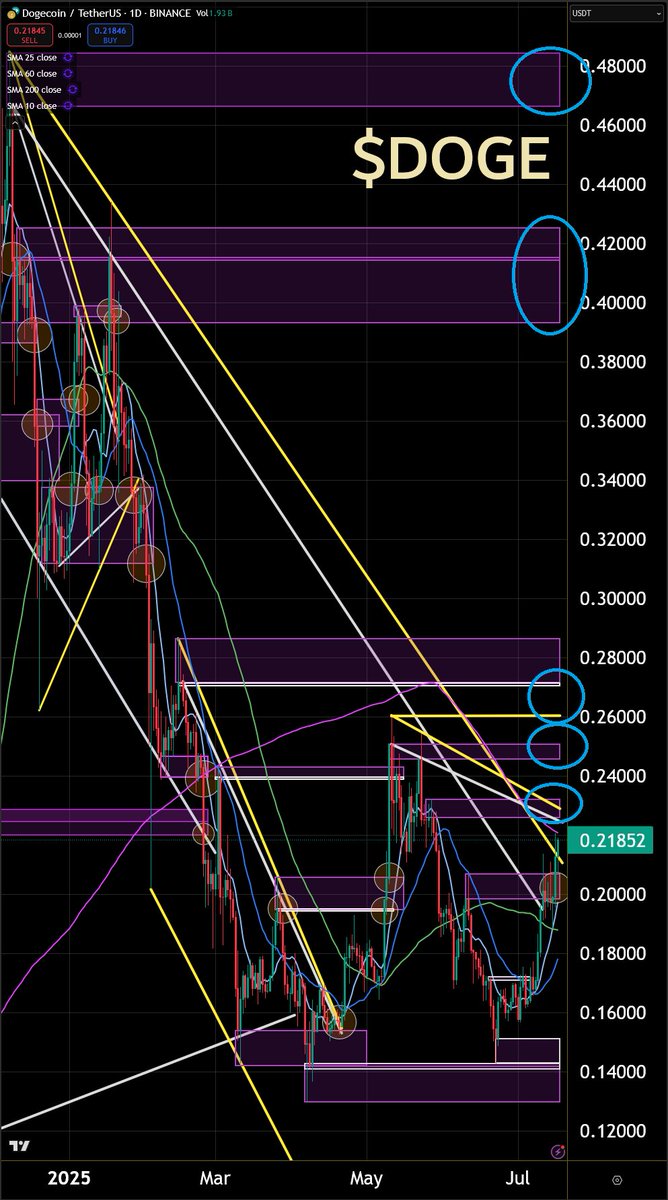Open chart settings gear in bottom corner

617,1180
